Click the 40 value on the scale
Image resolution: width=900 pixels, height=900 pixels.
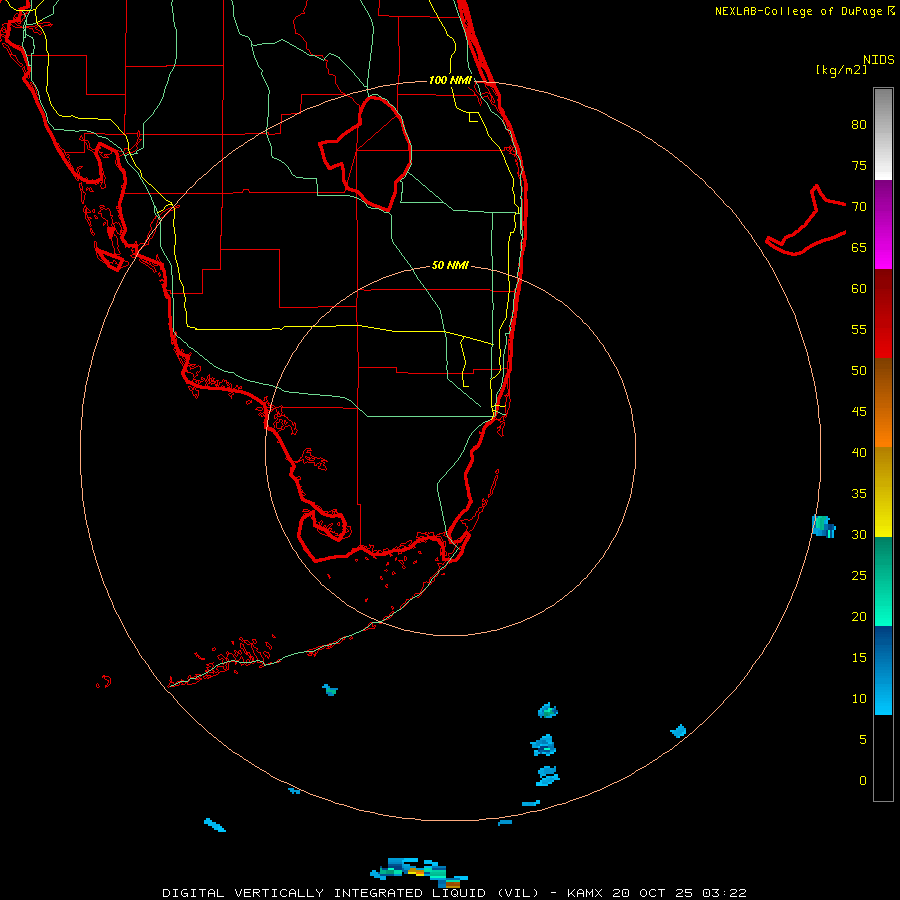pos(859,452)
